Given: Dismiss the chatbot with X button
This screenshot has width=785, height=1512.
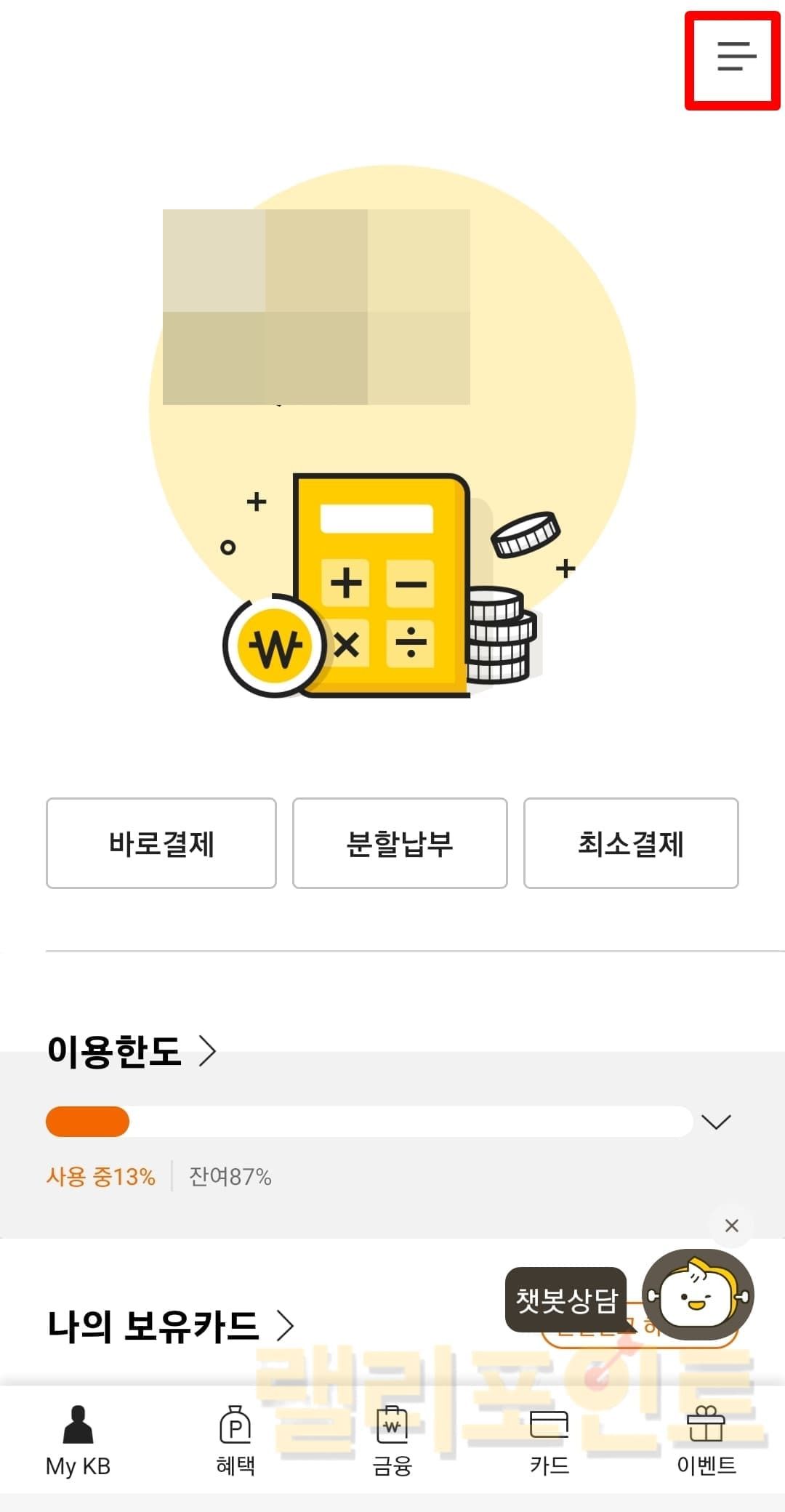Looking at the screenshot, I should pyautogui.click(x=732, y=1226).
